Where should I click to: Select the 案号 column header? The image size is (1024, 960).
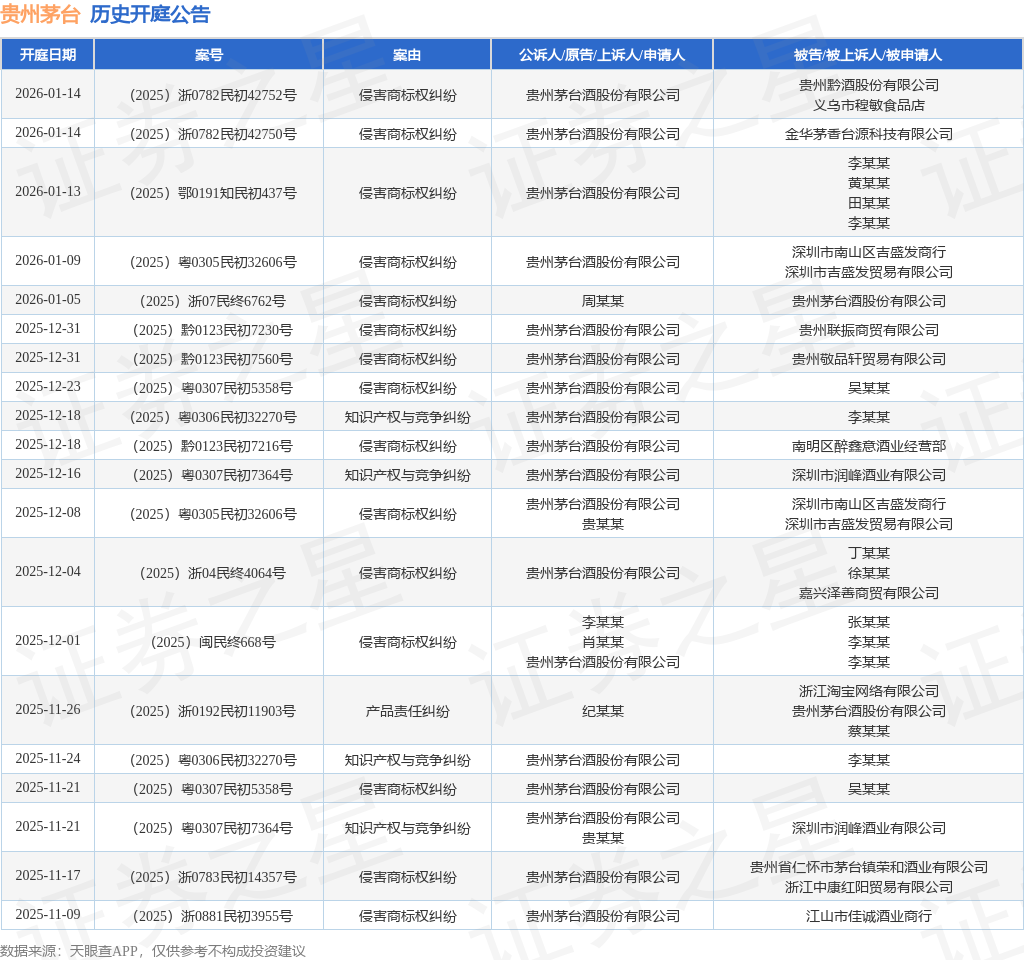209,55
